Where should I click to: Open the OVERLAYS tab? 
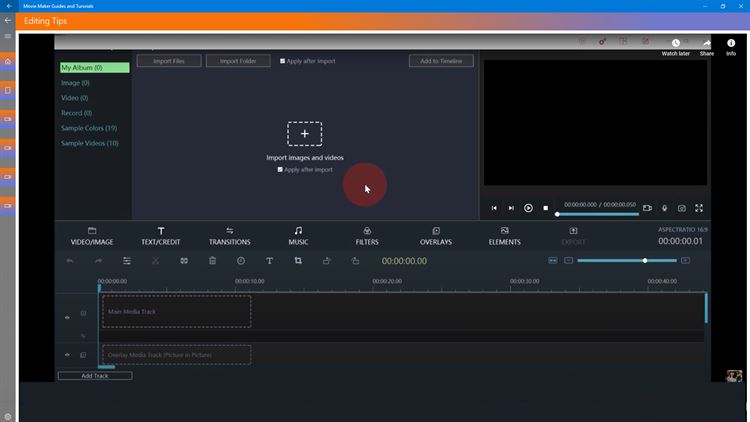tap(436, 236)
